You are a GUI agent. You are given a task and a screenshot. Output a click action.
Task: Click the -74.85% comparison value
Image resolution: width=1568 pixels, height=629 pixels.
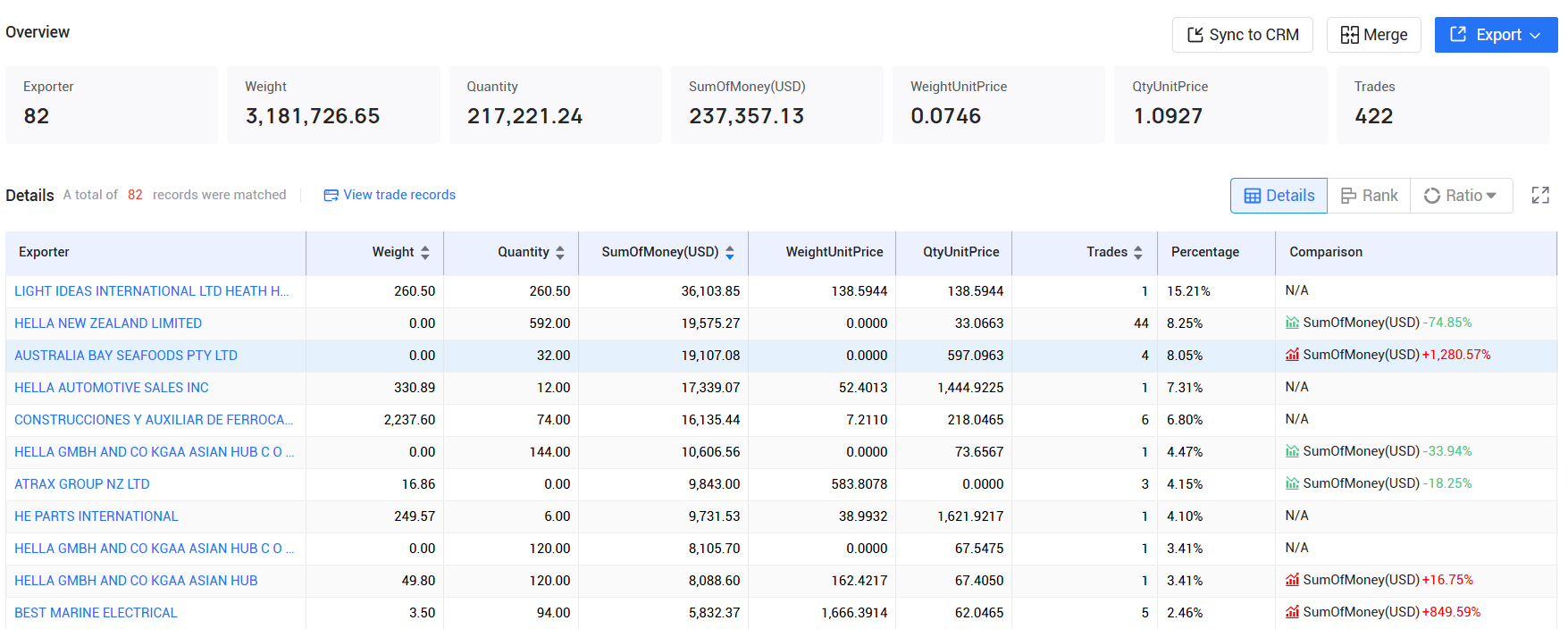pyautogui.click(x=1447, y=323)
